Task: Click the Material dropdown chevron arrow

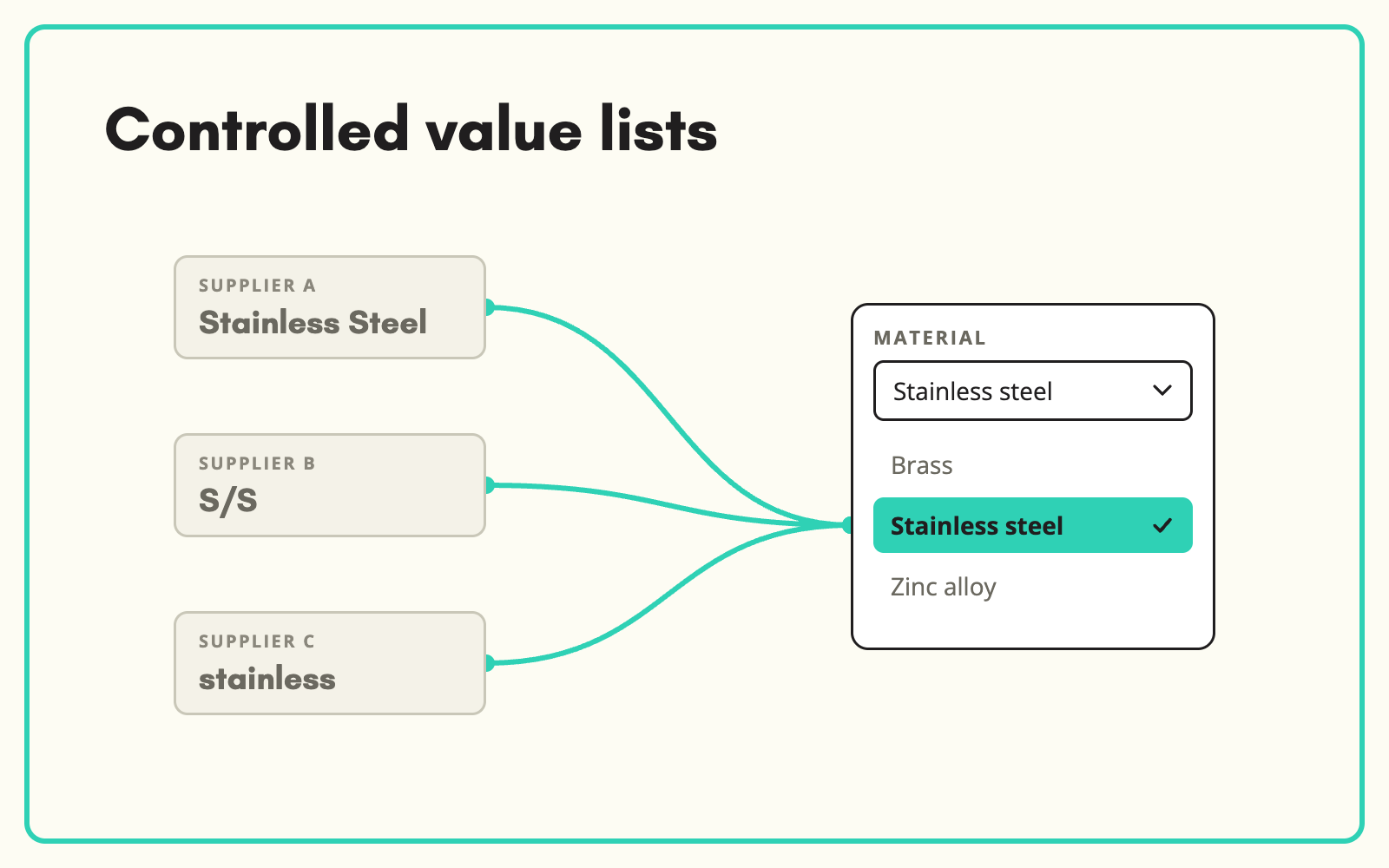Action: coord(1162,391)
